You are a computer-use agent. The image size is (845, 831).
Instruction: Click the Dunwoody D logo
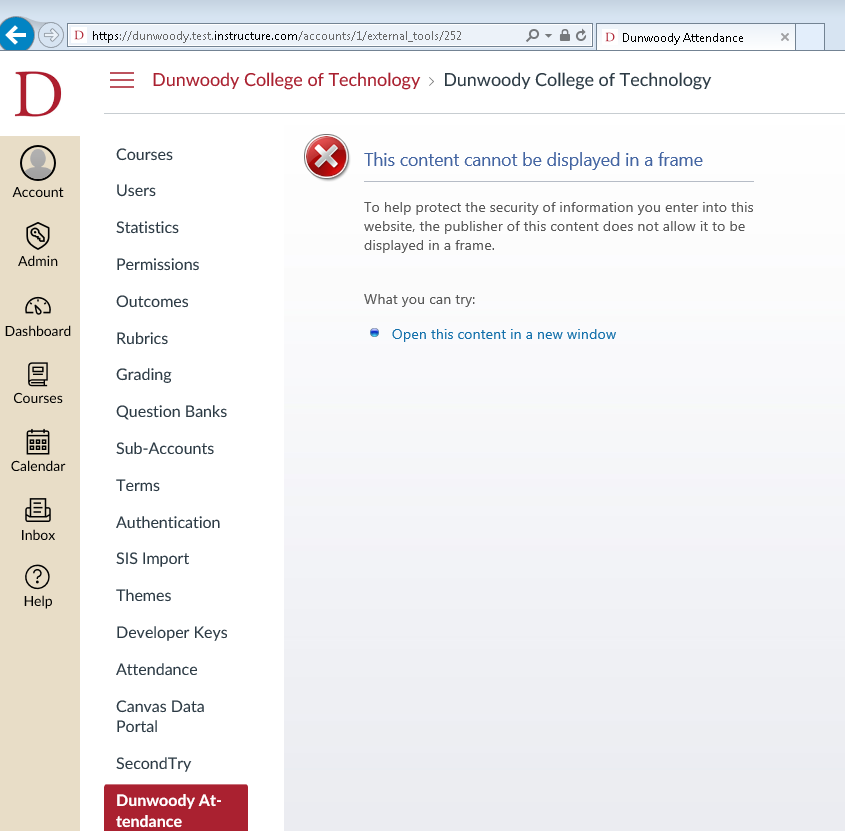[x=39, y=94]
